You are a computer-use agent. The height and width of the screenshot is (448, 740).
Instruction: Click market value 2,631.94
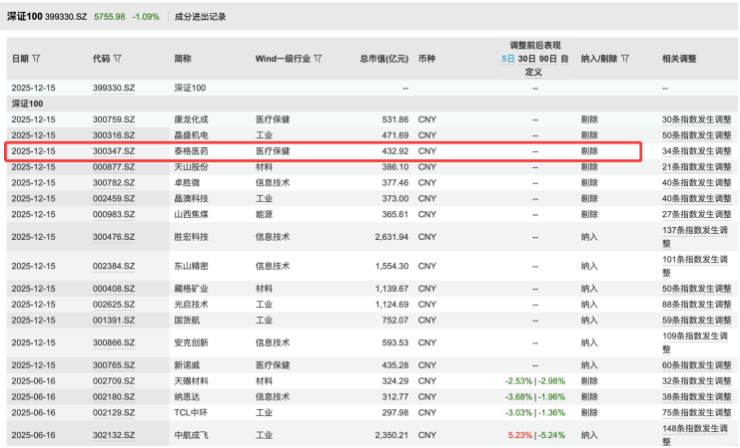[392, 237]
